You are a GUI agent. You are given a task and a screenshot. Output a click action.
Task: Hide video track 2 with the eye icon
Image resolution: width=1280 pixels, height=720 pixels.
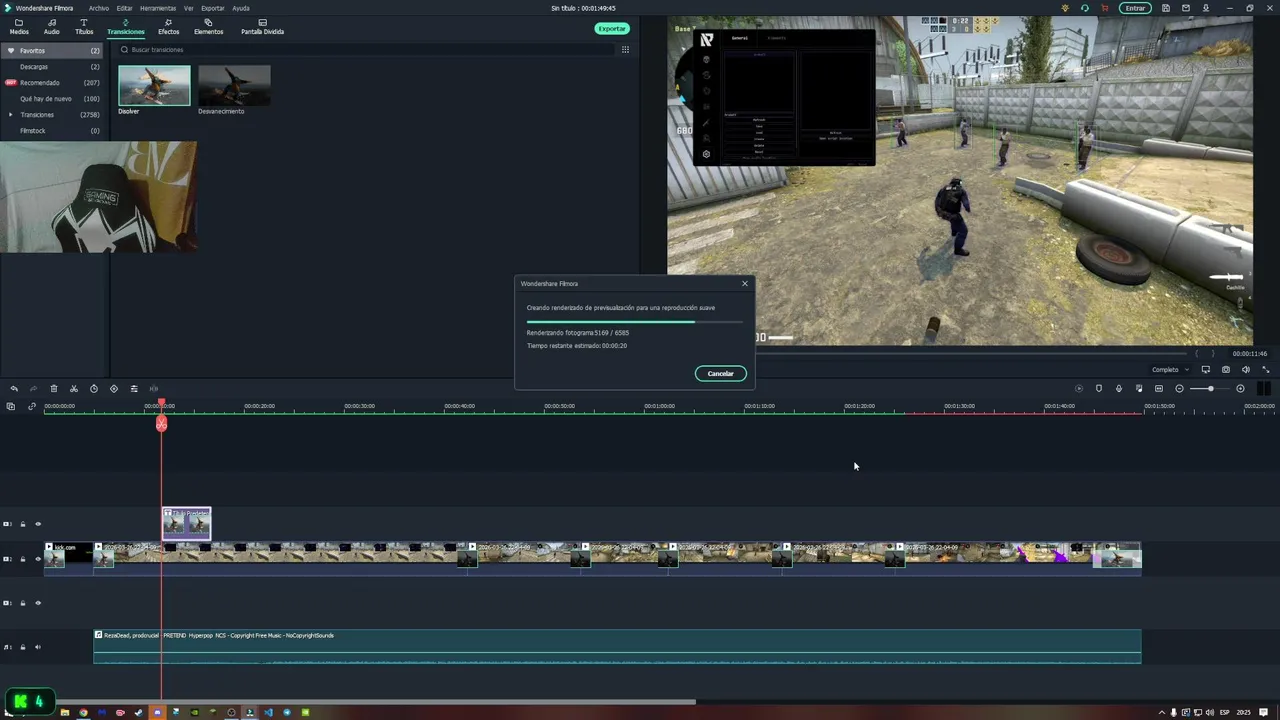[38, 559]
